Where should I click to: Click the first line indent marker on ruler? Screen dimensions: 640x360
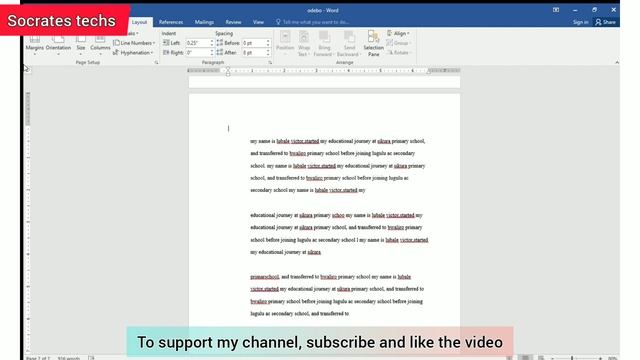pos(228,69)
